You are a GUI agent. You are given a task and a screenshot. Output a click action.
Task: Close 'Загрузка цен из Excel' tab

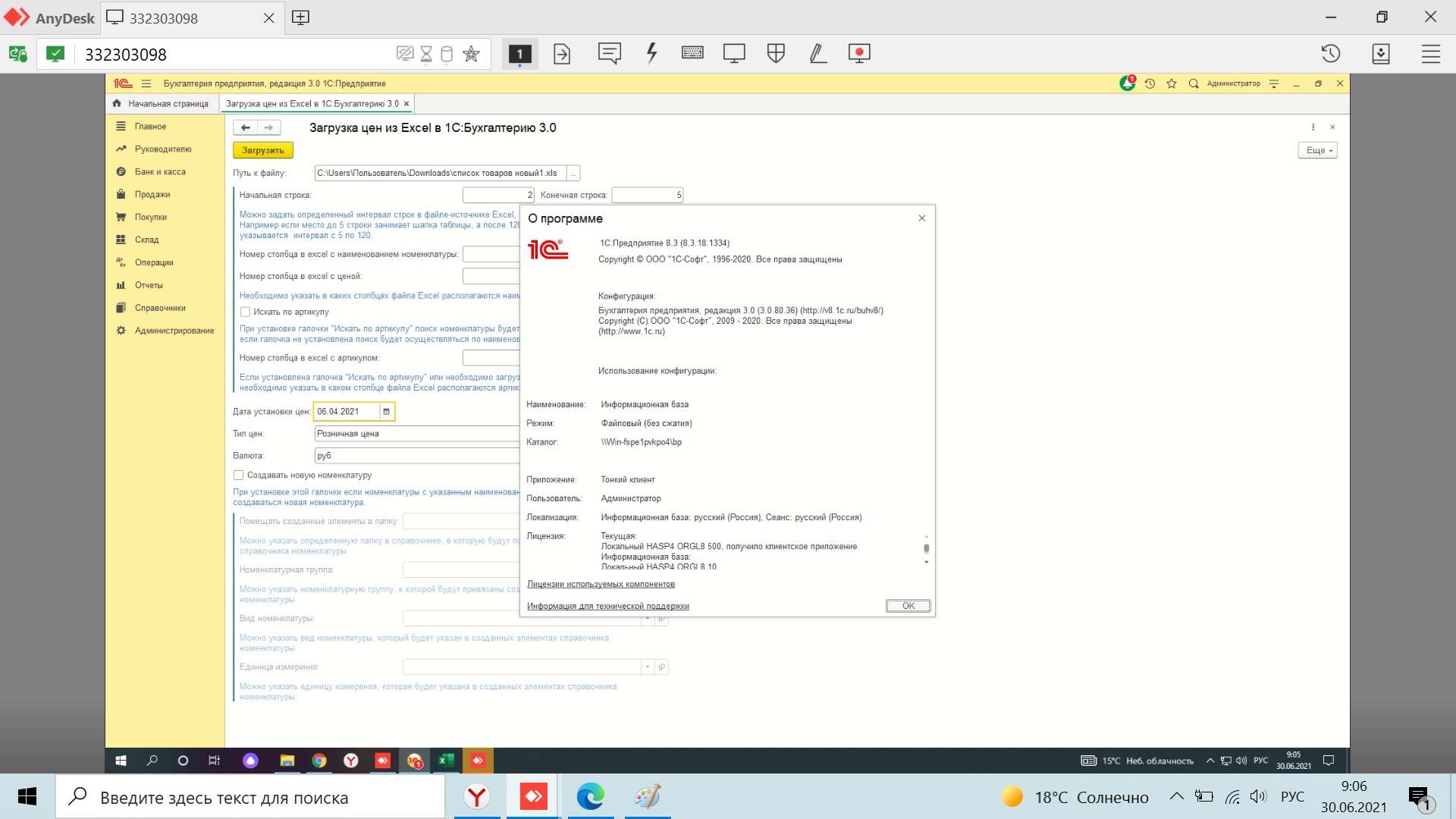point(406,104)
